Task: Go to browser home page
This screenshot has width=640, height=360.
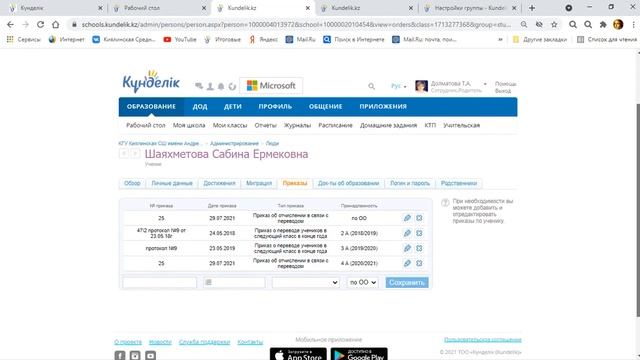Action: [56, 24]
